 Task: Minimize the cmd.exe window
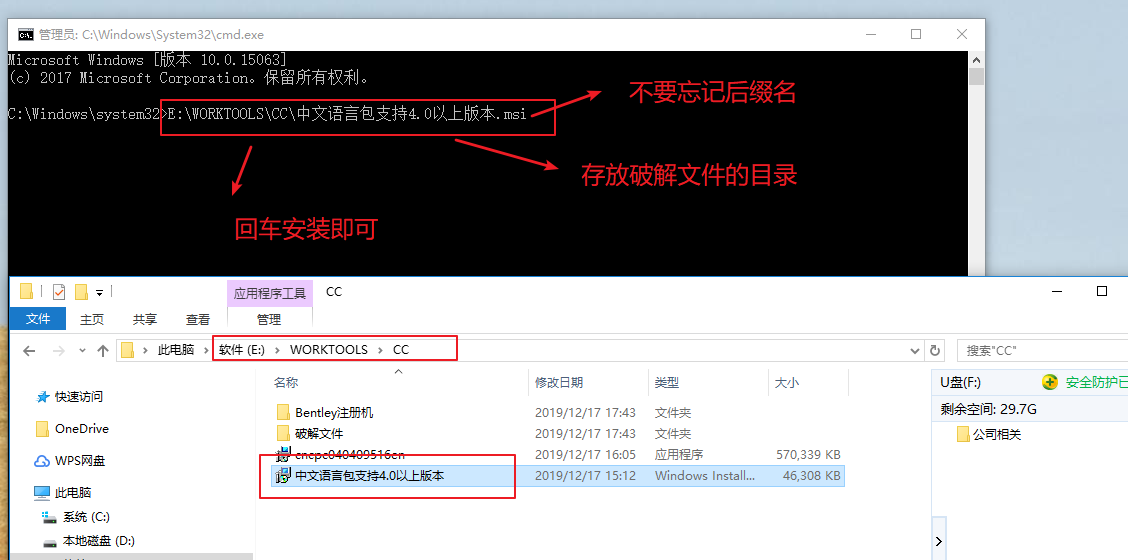[x=870, y=34]
